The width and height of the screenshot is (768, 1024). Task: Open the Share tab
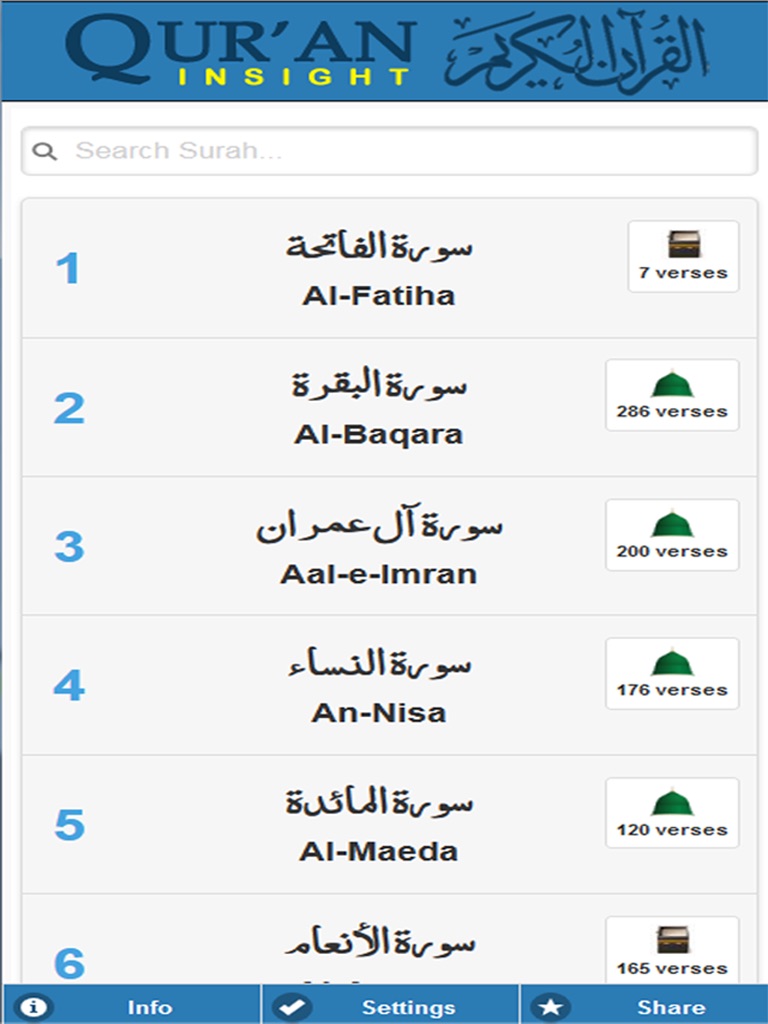[x=671, y=1007]
